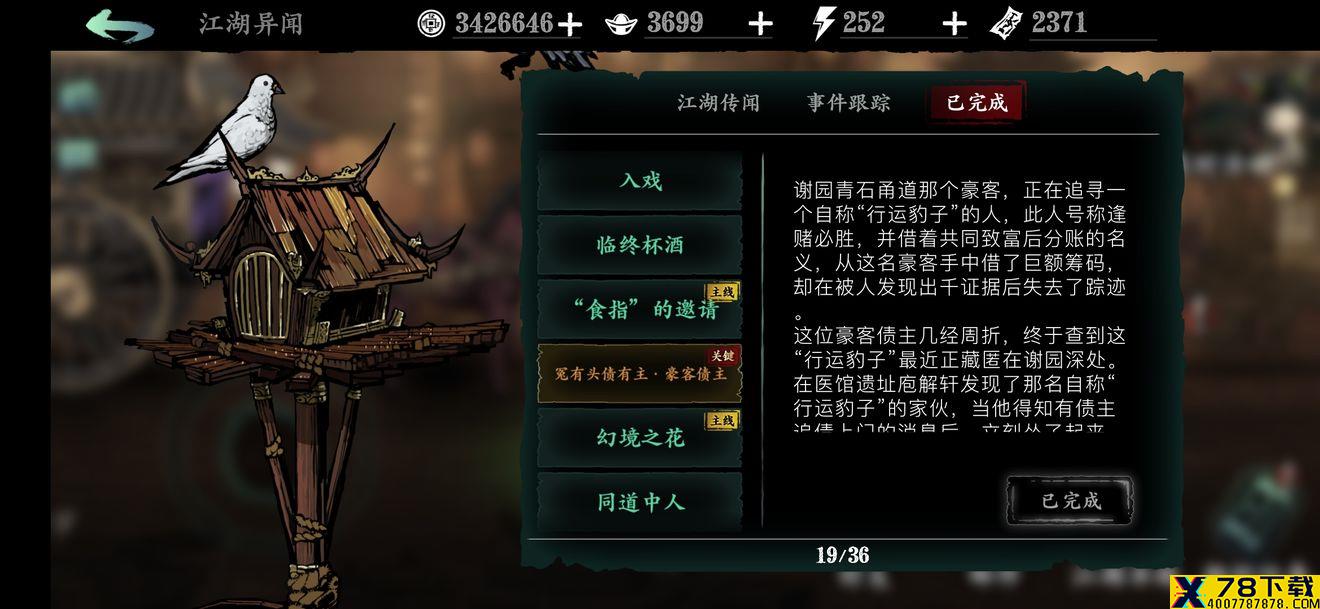Open the 同道中人 quest entry
This screenshot has width=1320, height=609.
(640, 501)
